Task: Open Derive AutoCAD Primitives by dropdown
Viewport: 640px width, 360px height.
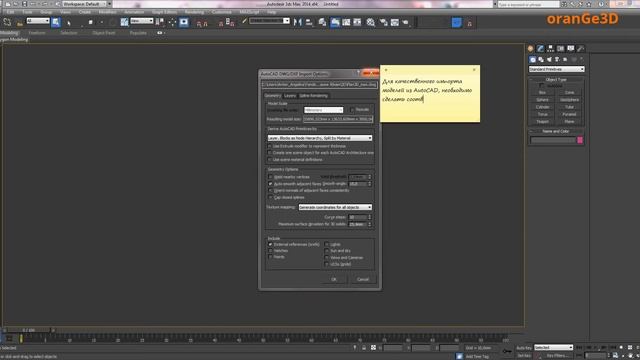Action: (320, 138)
